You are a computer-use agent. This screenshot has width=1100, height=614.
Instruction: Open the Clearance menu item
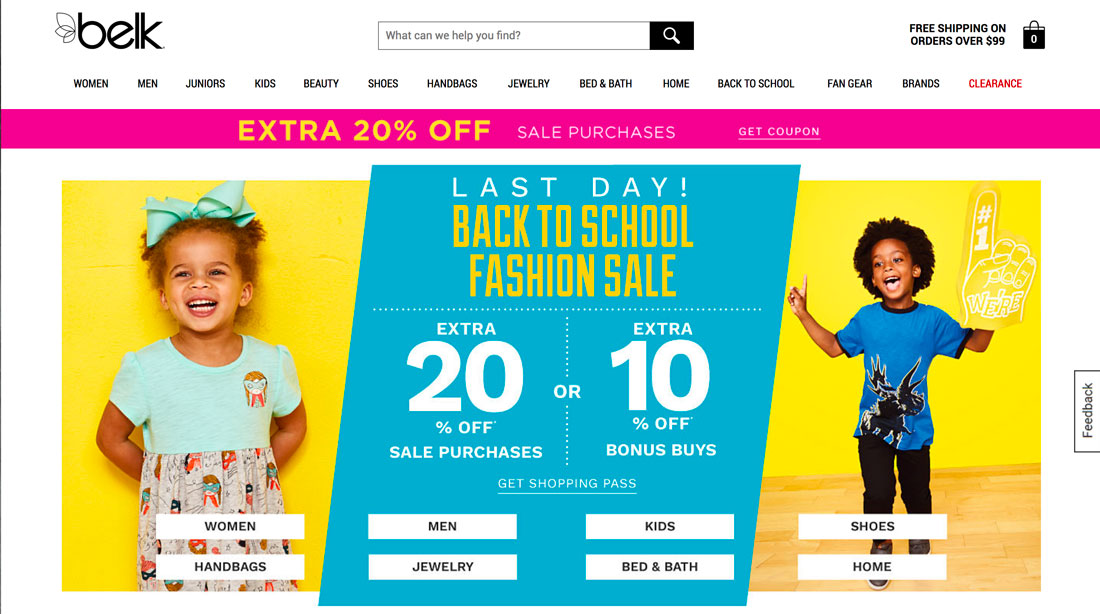(x=995, y=84)
